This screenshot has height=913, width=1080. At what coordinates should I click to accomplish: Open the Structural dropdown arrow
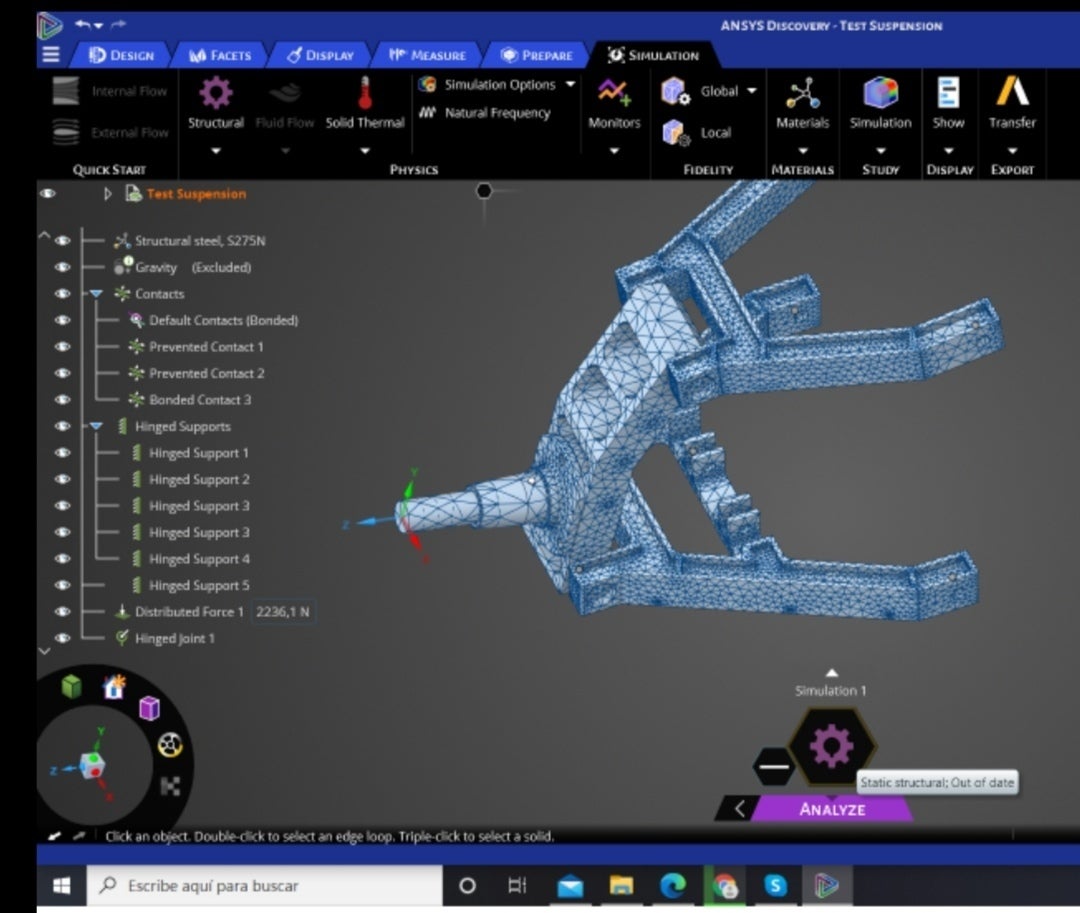(216, 151)
